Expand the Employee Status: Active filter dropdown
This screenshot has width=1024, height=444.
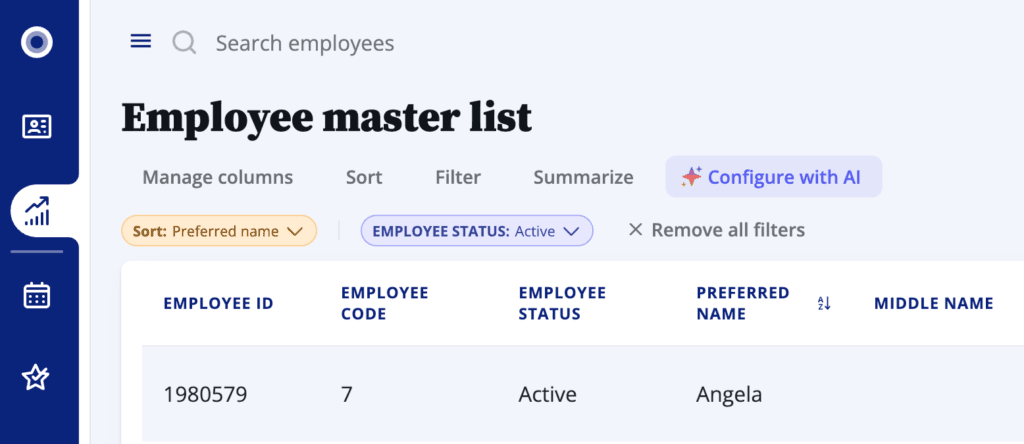pyautogui.click(x=476, y=231)
